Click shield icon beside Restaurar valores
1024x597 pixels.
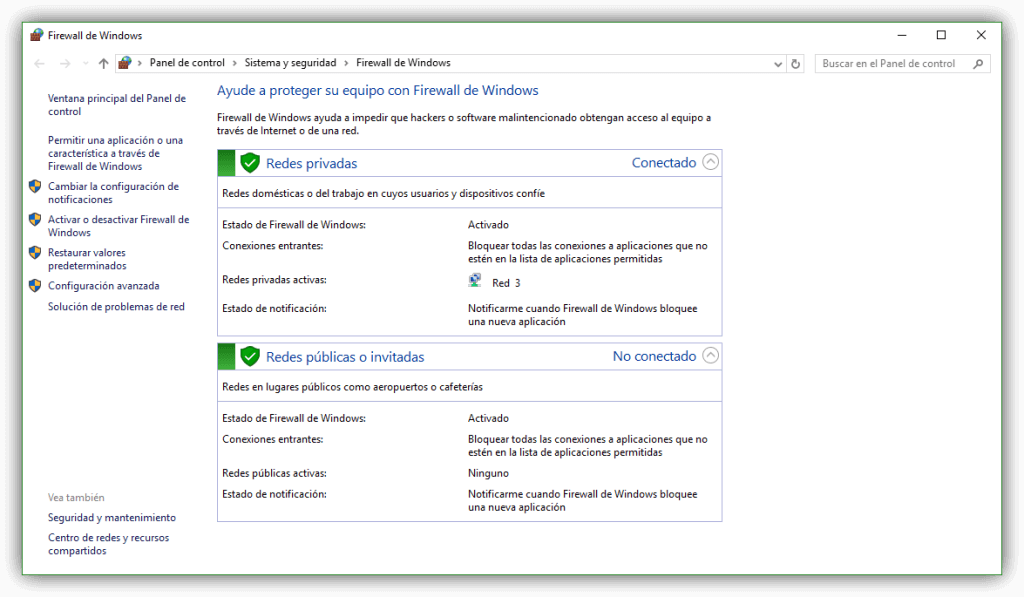click(35, 252)
